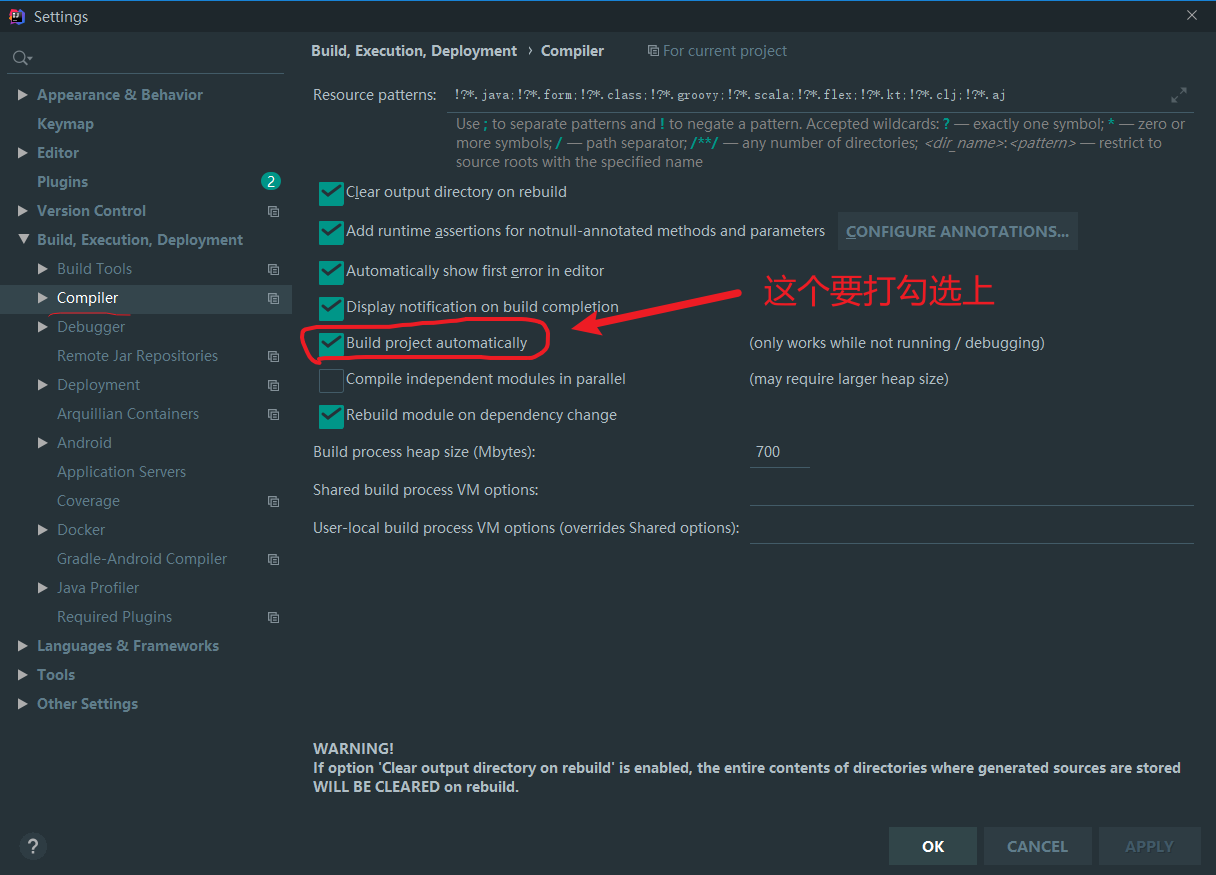Toggle Add runtime assertions for notnull-annotated methods
This screenshot has height=875, width=1216.
(x=331, y=232)
